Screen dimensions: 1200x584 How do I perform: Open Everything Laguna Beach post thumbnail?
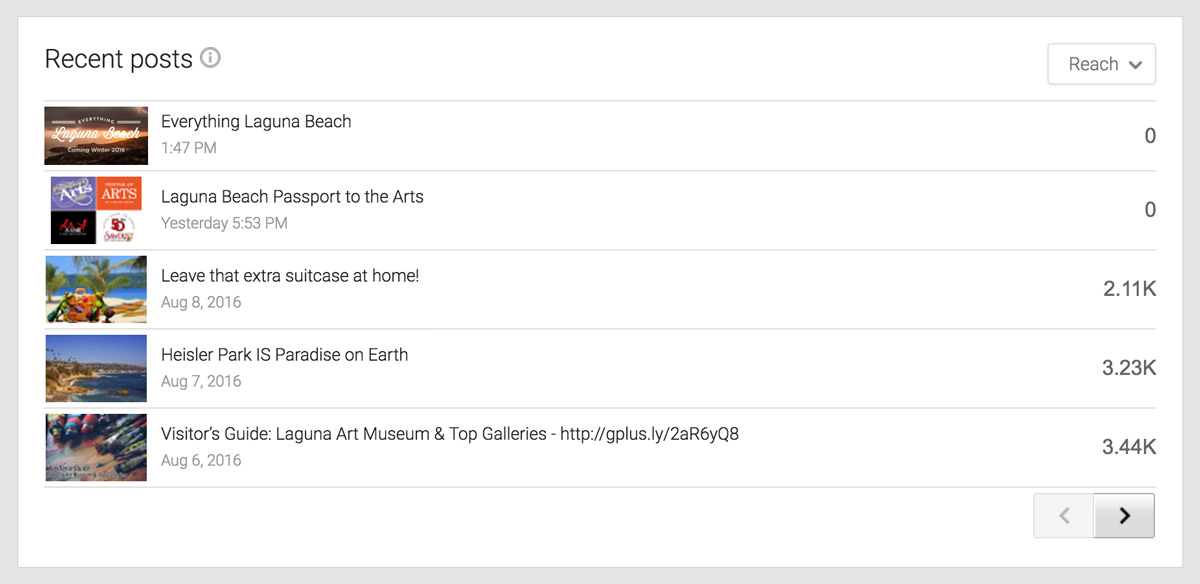(96, 135)
